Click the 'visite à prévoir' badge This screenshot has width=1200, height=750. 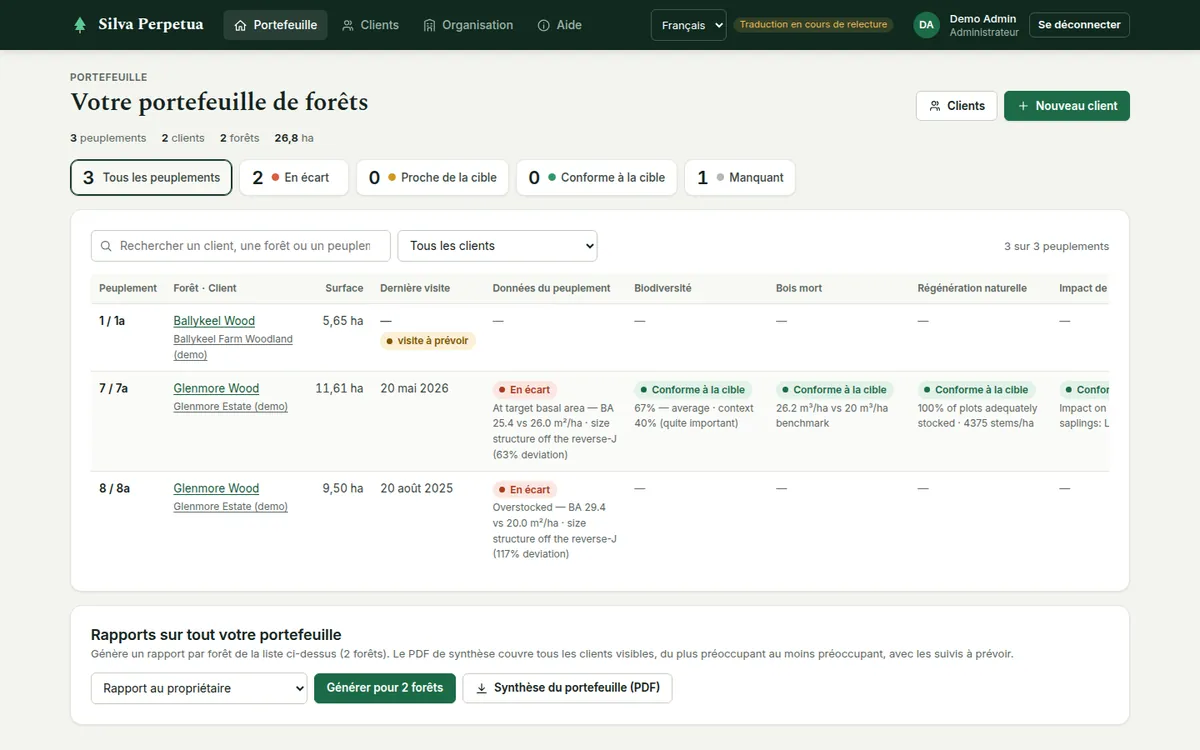tap(427, 341)
